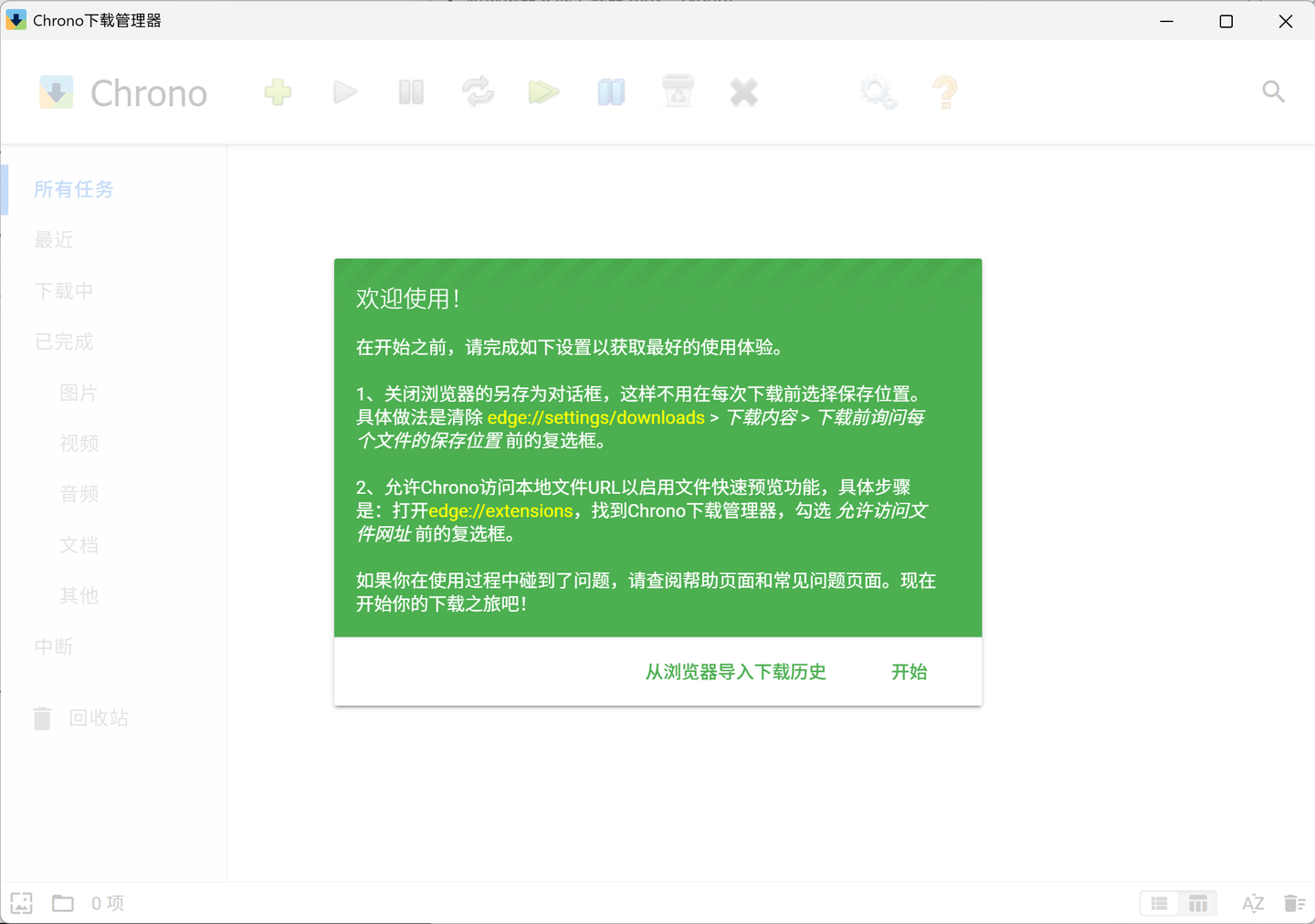
Task: Click the Chrono title text in header
Action: (x=149, y=93)
